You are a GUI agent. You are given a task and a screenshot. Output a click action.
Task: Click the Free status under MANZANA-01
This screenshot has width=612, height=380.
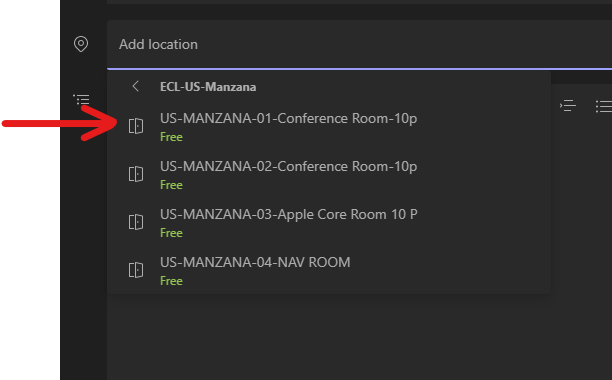click(x=171, y=137)
